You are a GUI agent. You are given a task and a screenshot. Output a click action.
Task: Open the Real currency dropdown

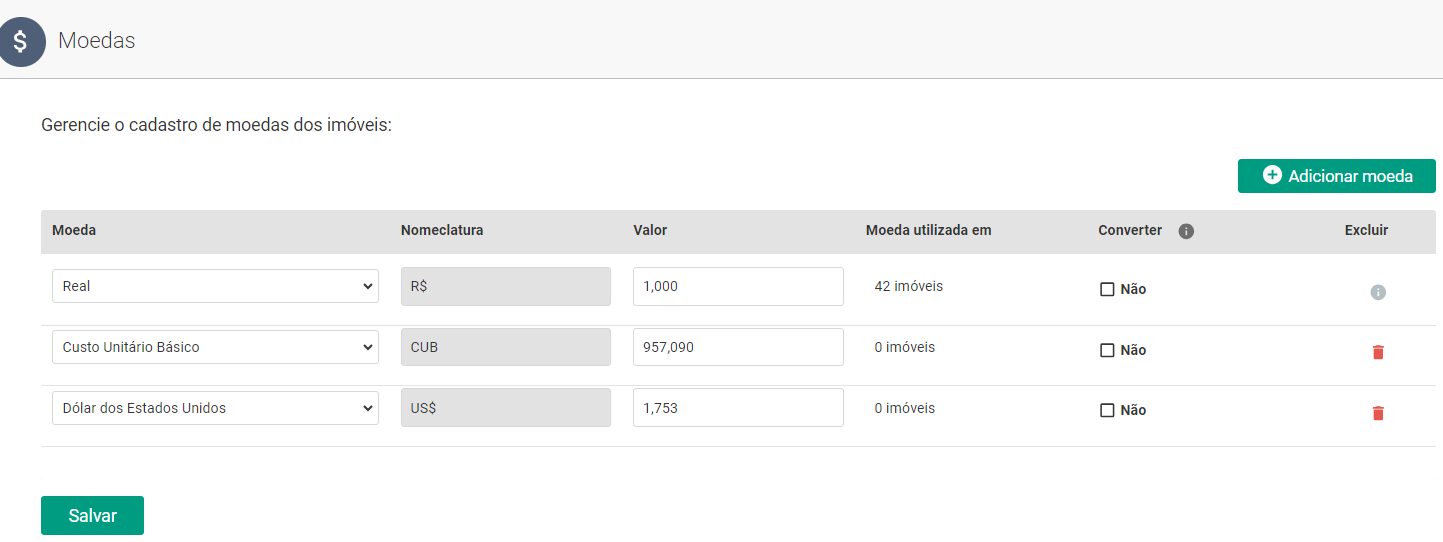(215, 286)
